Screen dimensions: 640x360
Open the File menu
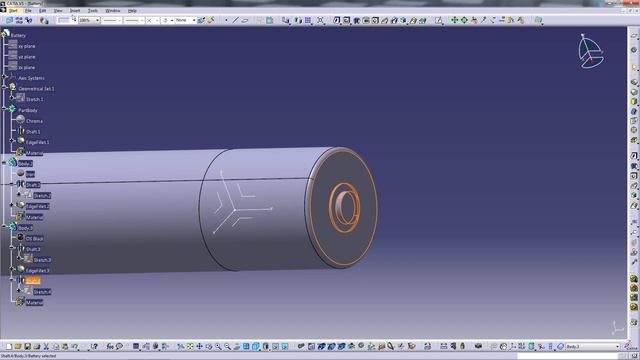coord(28,11)
